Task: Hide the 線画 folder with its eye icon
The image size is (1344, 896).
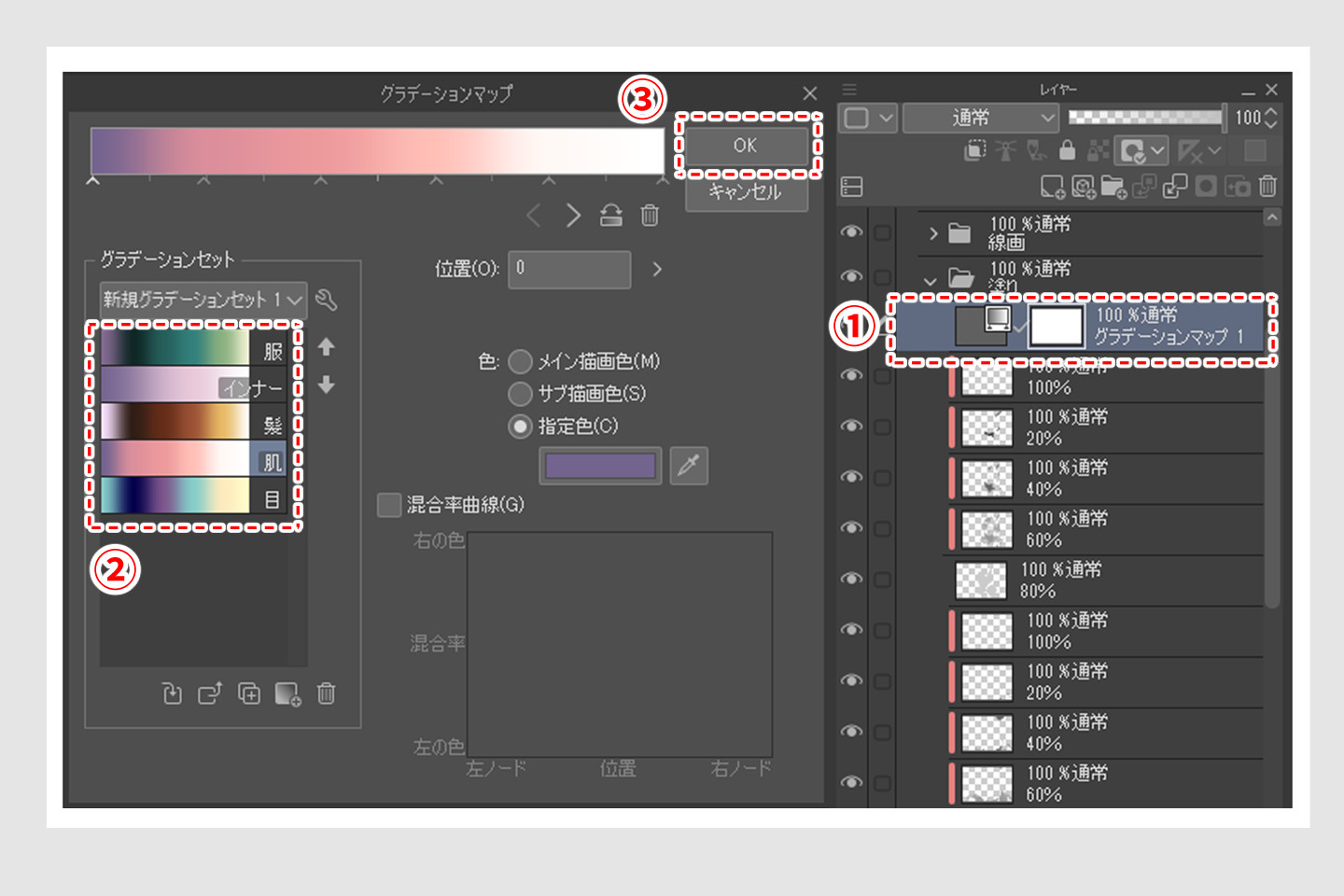Action: [x=850, y=232]
